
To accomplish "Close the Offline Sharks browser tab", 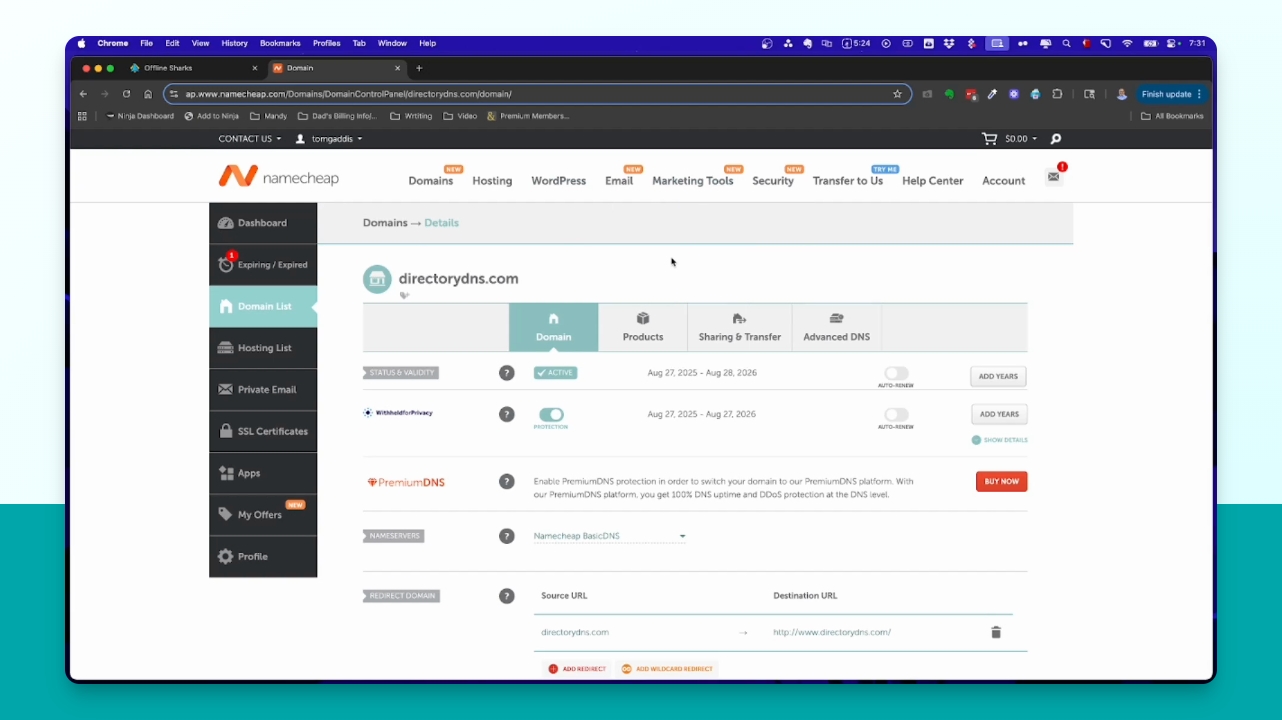I will (254, 68).
